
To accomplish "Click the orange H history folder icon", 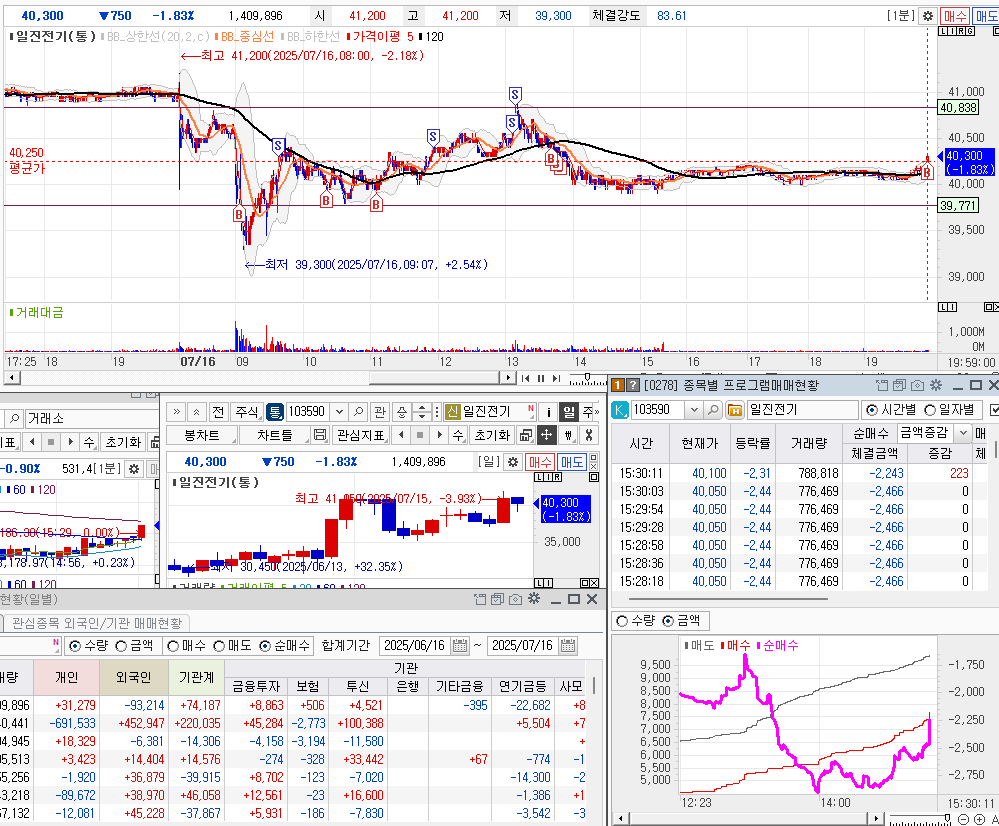I will [735, 410].
